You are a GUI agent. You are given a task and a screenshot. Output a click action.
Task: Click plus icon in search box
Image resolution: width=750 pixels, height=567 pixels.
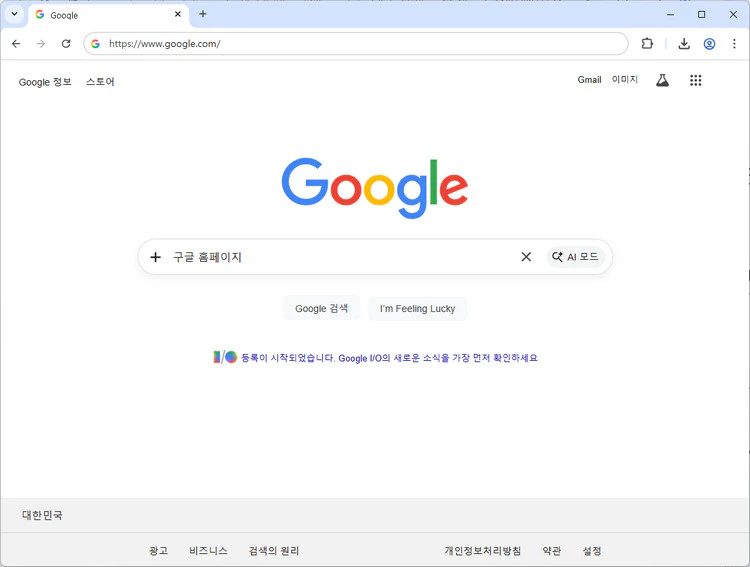[155, 257]
